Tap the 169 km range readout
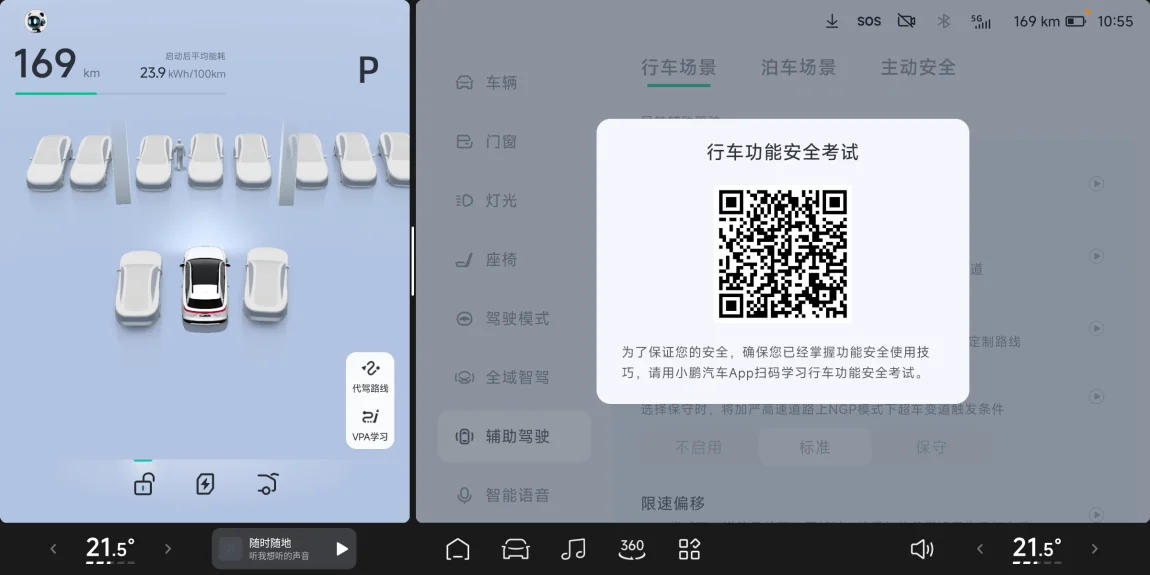The width and height of the screenshot is (1150, 575). [x=57, y=64]
